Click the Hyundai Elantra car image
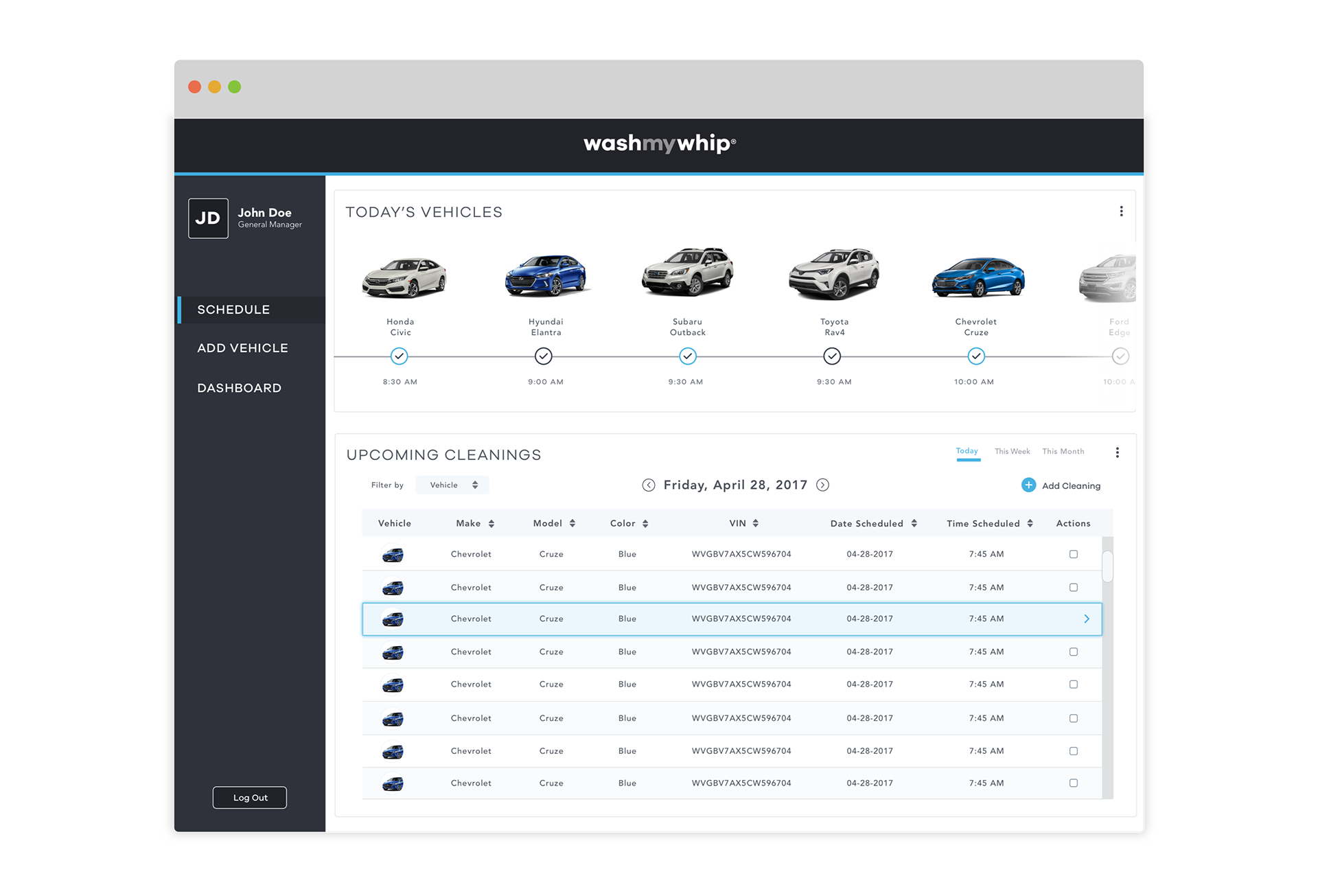This screenshot has width=1318, height=896. pos(546,275)
